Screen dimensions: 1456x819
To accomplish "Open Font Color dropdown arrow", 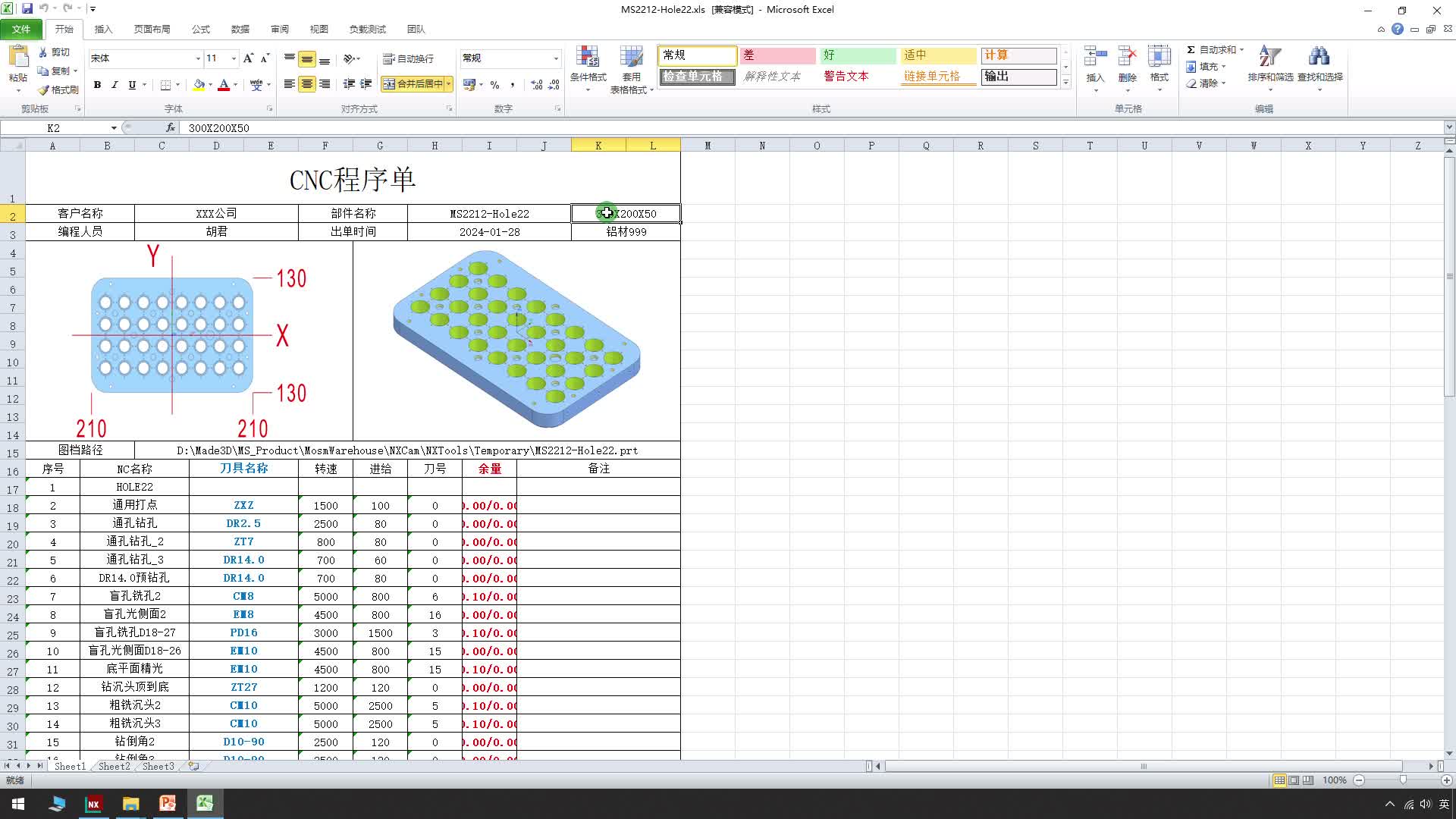I will (x=235, y=85).
